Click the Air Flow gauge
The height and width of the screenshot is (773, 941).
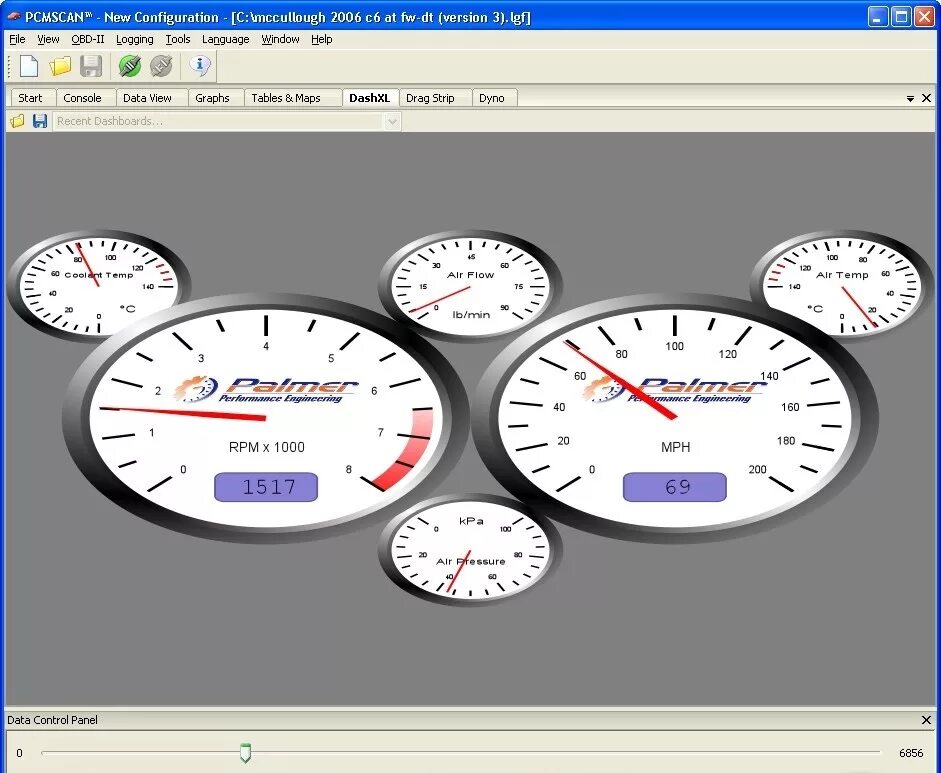pos(470,284)
